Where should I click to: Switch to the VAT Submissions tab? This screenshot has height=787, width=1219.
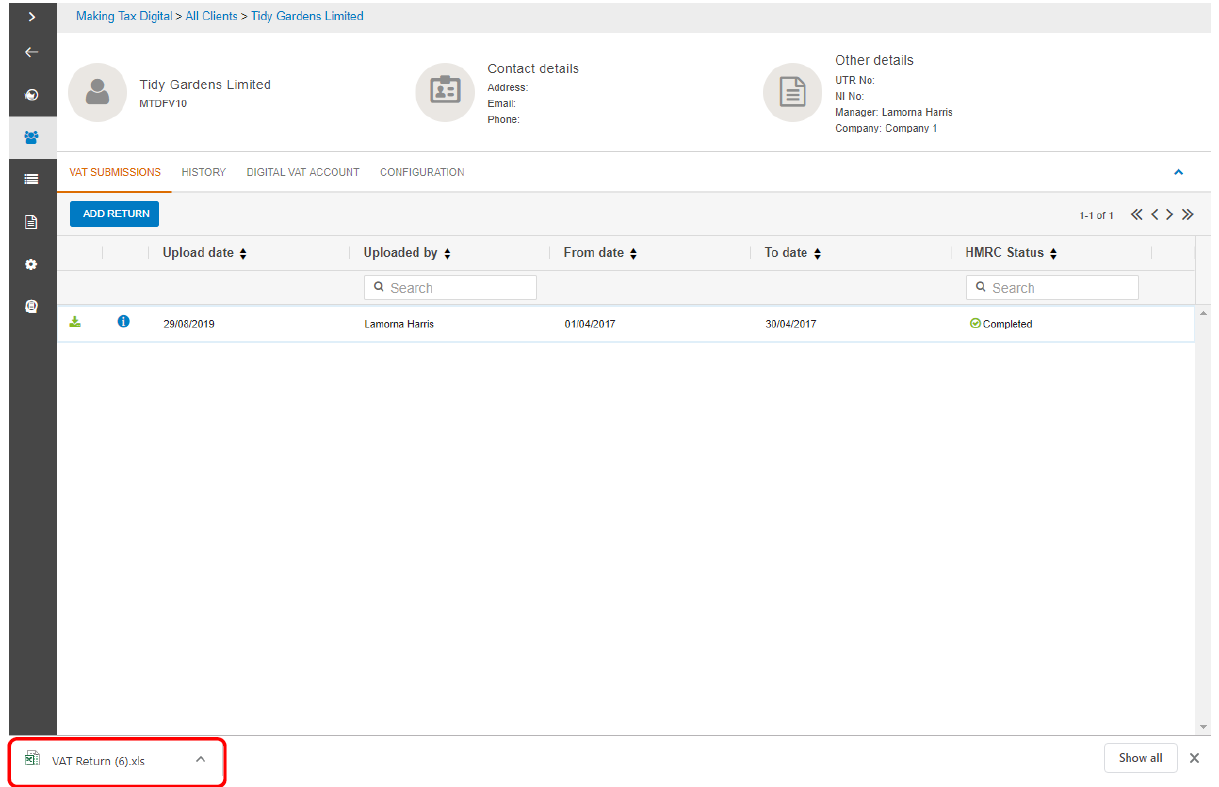(x=115, y=172)
